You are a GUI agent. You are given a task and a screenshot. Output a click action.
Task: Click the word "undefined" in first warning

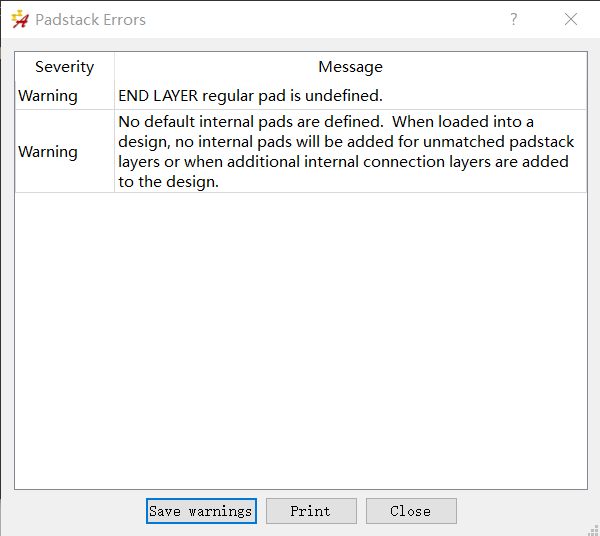pyautogui.click(x=342, y=96)
